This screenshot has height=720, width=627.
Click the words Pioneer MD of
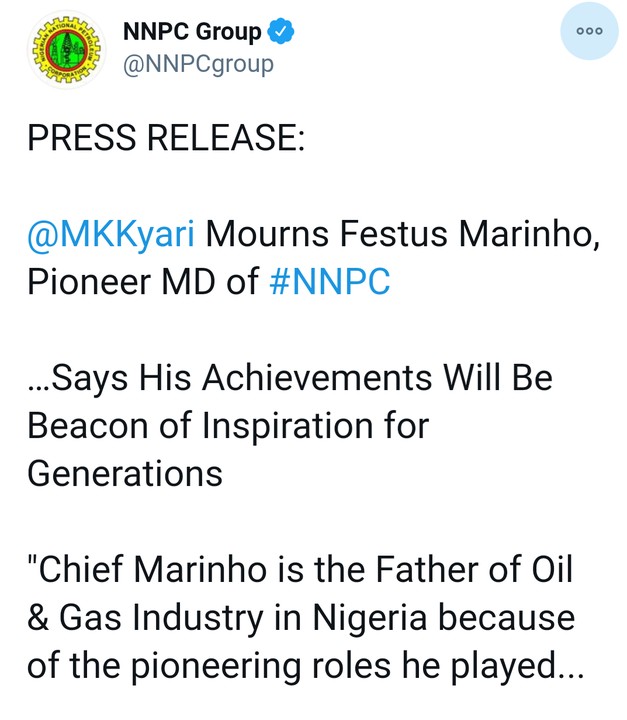(143, 283)
